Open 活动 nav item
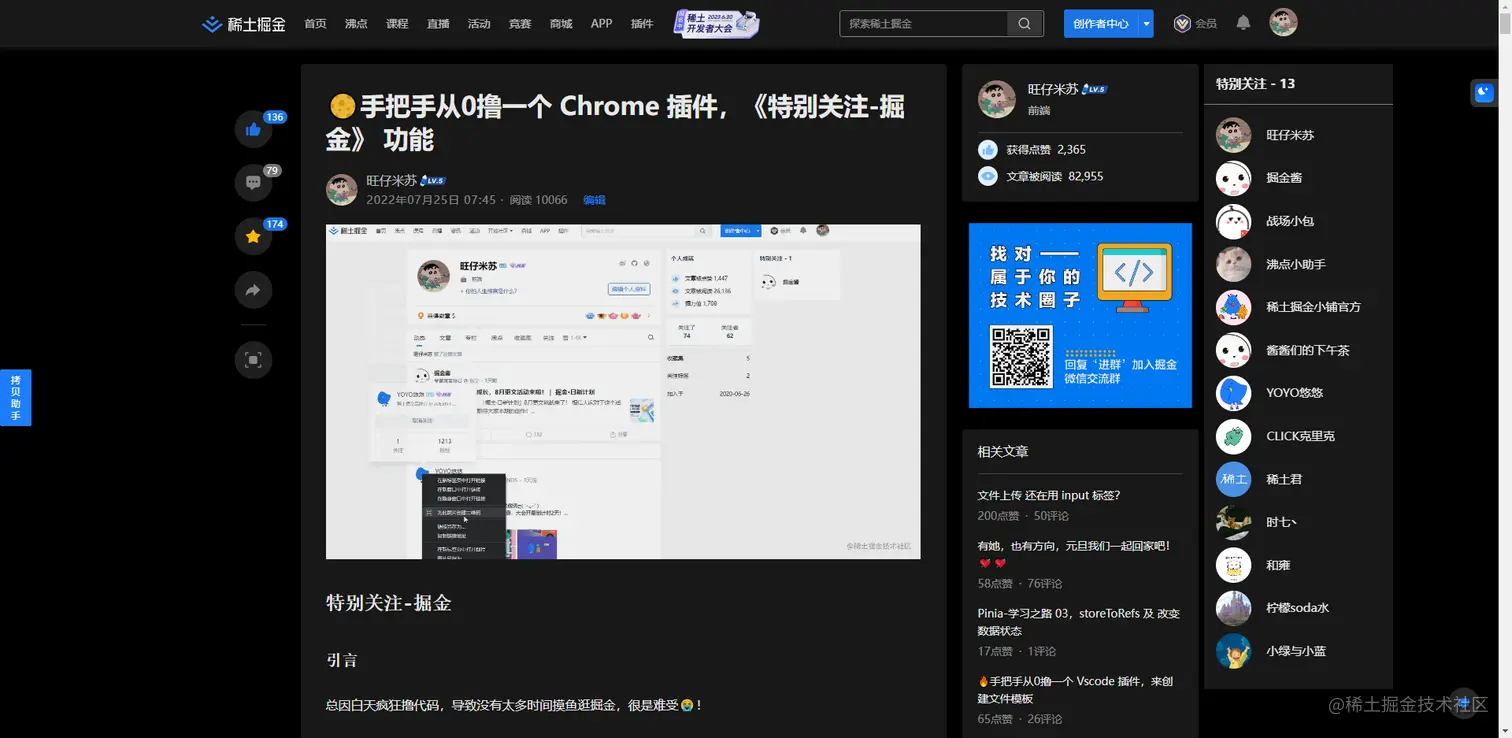 click(479, 24)
